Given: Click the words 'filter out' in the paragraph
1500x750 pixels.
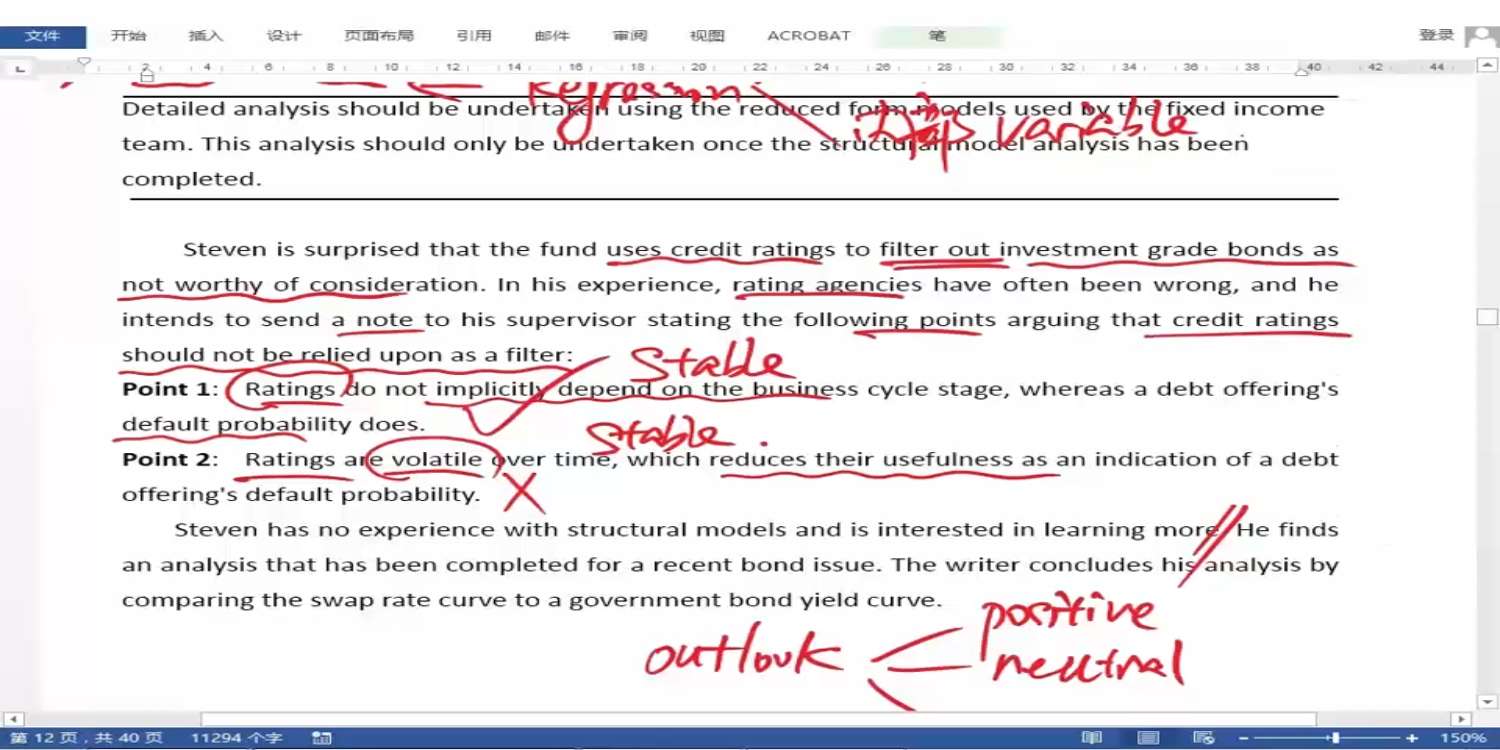Looking at the screenshot, I should click(x=934, y=250).
